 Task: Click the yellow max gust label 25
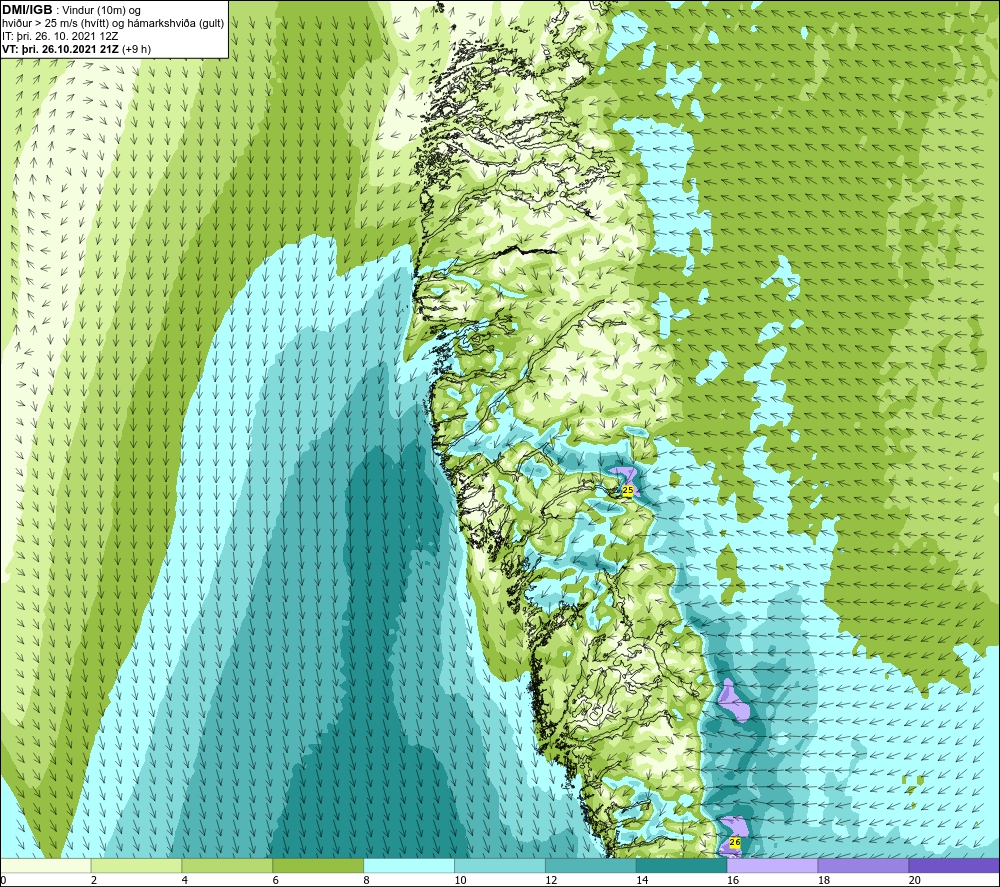coord(628,490)
